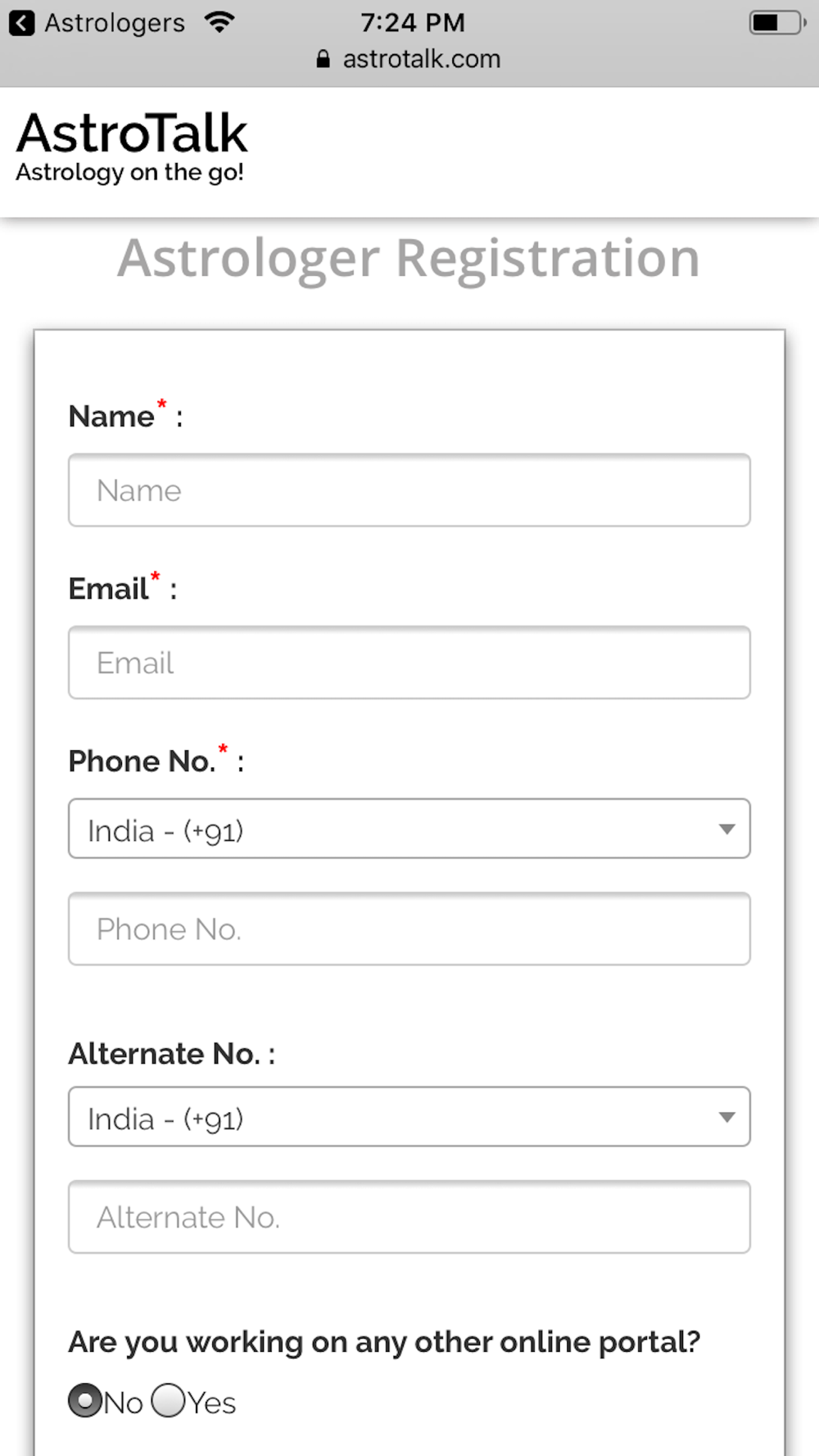Select the No radio button
Screen dimensions: 819x1456
point(85,1400)
